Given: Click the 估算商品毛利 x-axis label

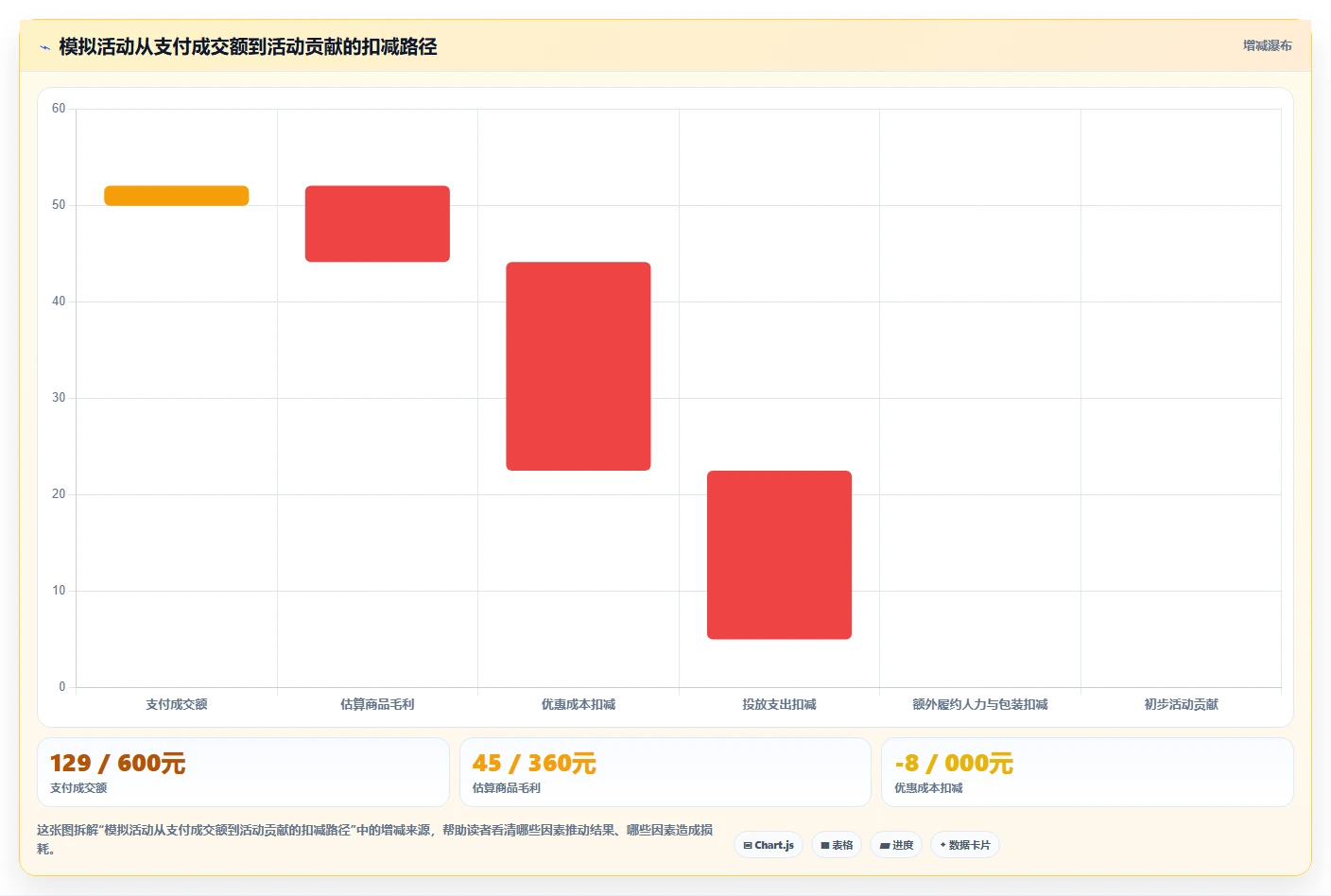Looking at the screenshot, I should 377,704.
